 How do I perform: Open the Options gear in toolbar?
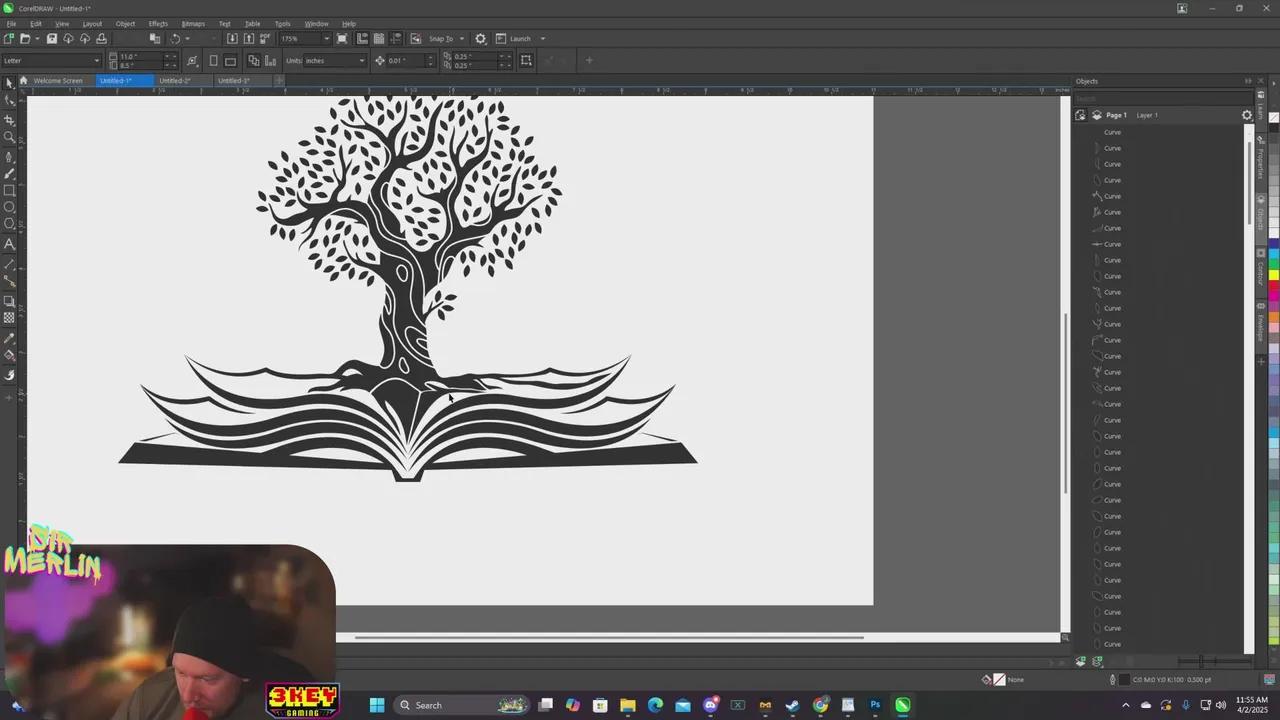click(480, 39)
